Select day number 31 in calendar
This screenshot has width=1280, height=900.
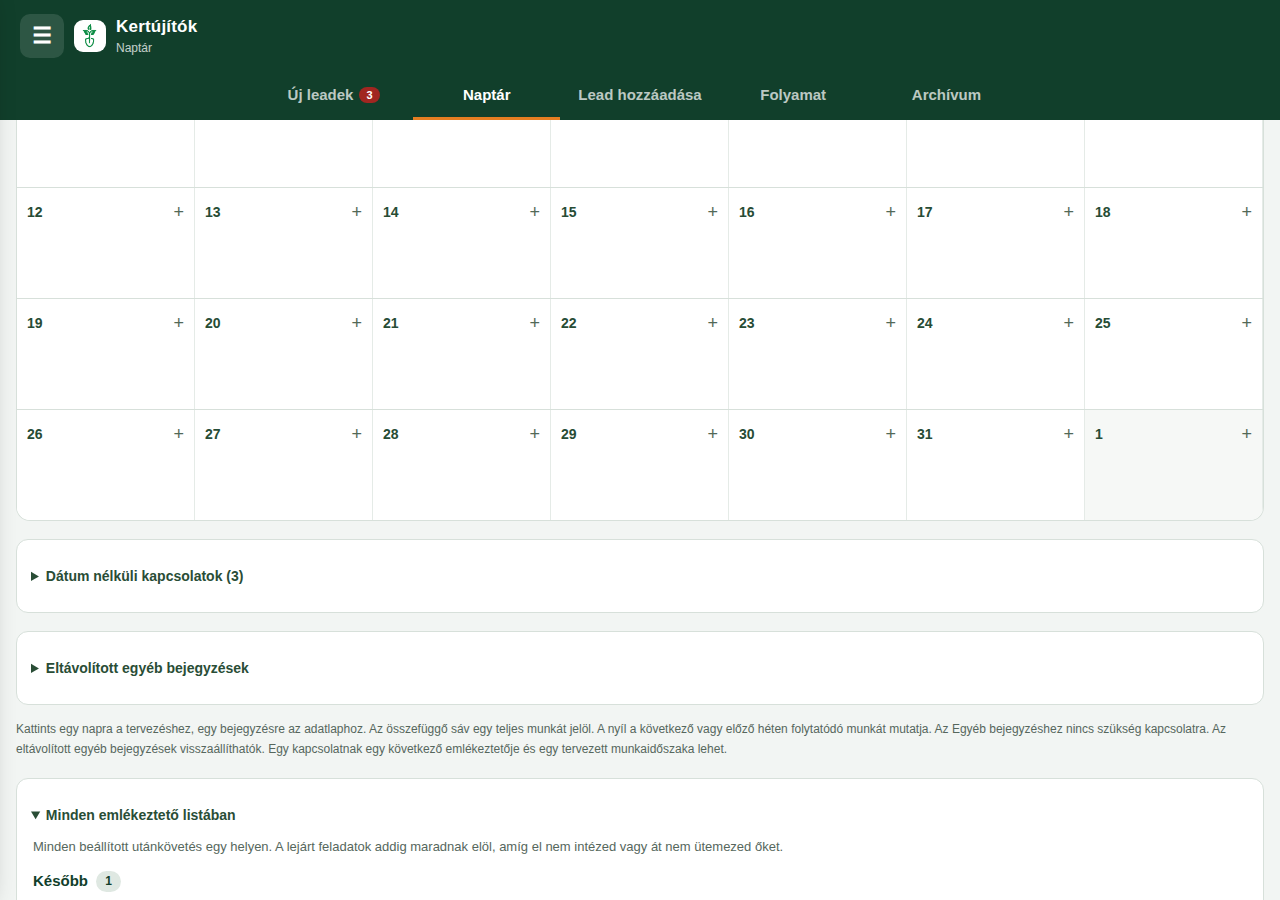pos(925,434)
